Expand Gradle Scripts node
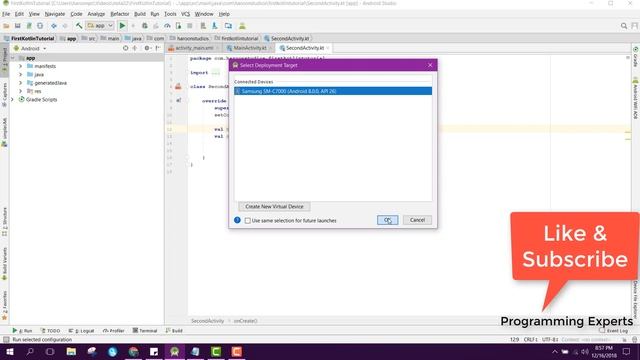The height and width of the screenshot is (360, 640). point(12,100)
